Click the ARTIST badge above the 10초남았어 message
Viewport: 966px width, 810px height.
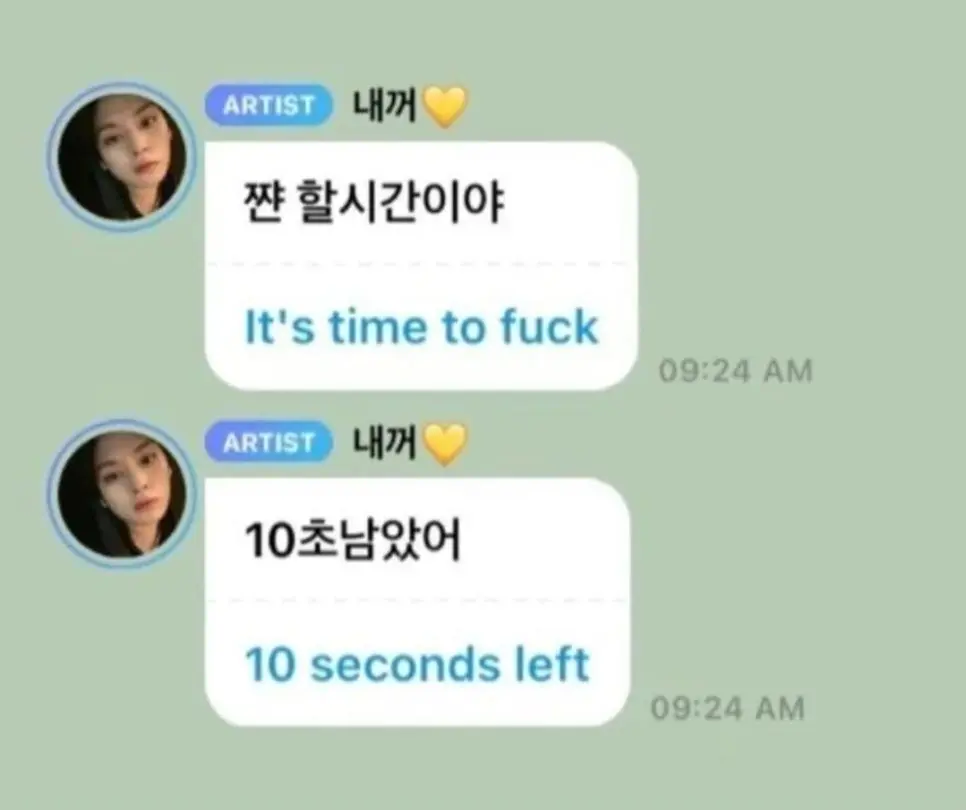point(269,442)
